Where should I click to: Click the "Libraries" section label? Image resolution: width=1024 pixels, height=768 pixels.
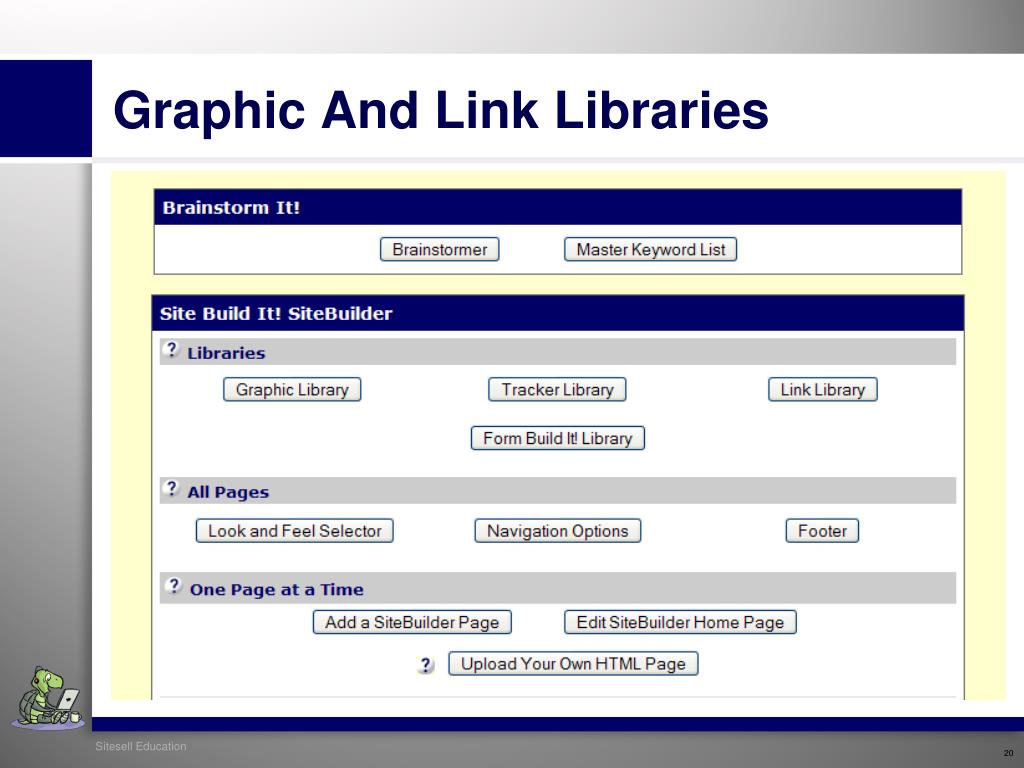[x=226, y=353]
